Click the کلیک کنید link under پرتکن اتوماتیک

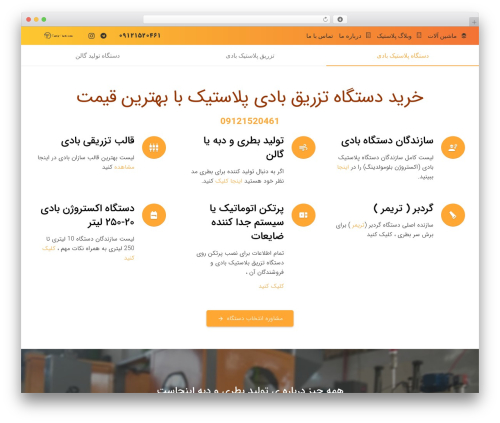click(x=271, y=286)
